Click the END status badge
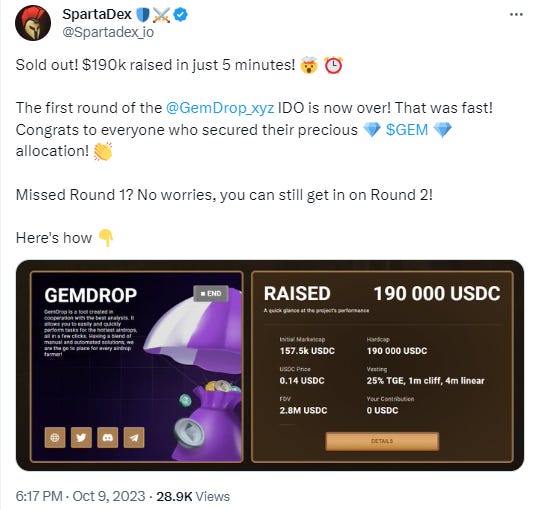 coord(211,293)
